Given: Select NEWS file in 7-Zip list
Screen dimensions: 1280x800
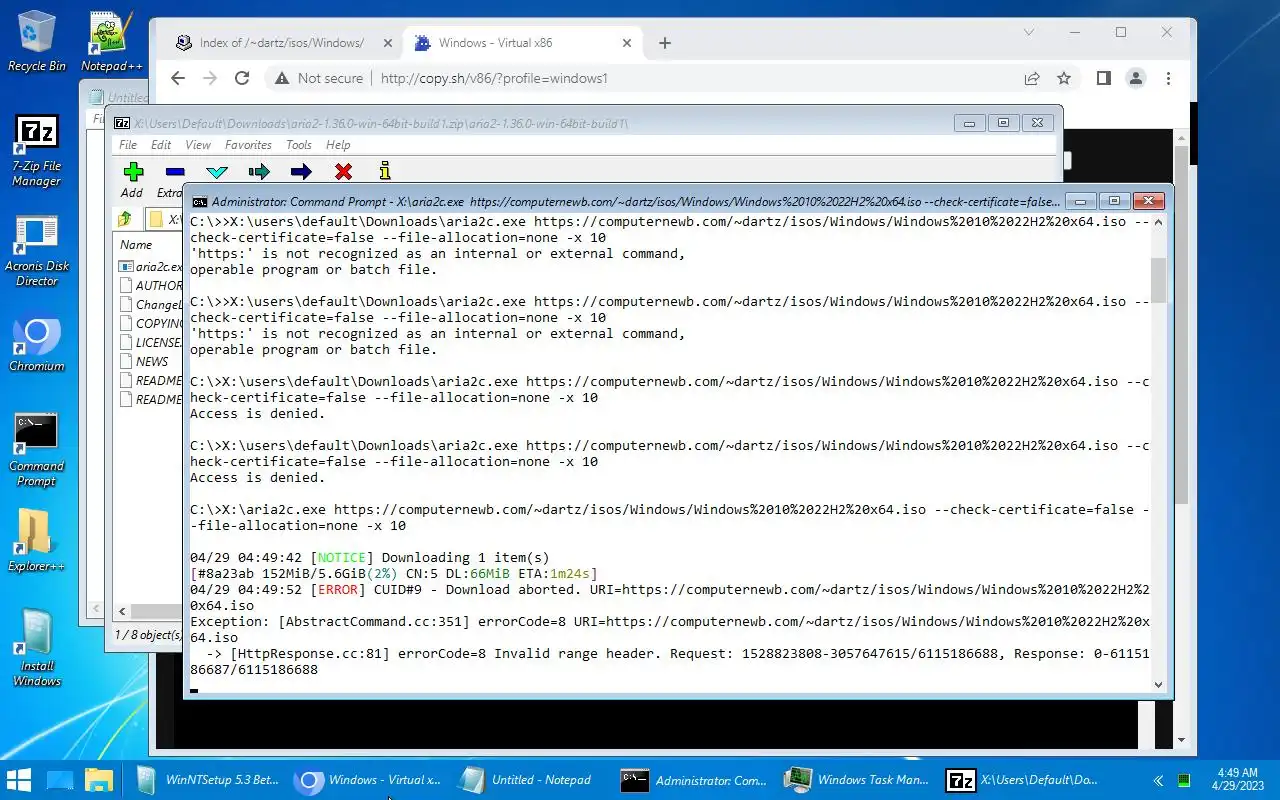Looking at the screenshot, I should pyautogui.click(x=144, y=362).
